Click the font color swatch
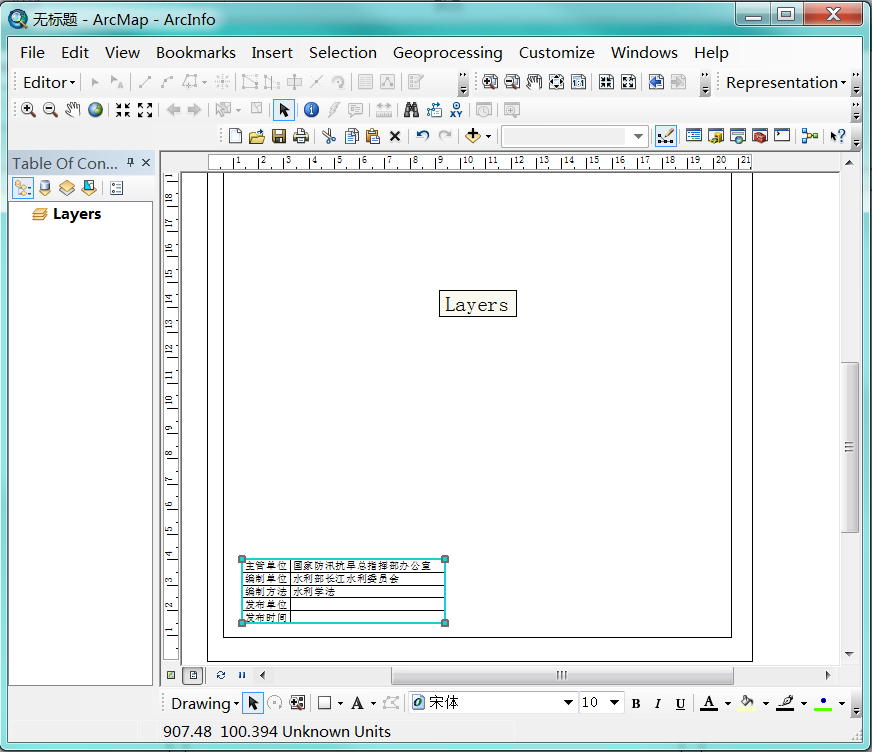The height and width of the screenshot is (752, 872). pos(708,704)
